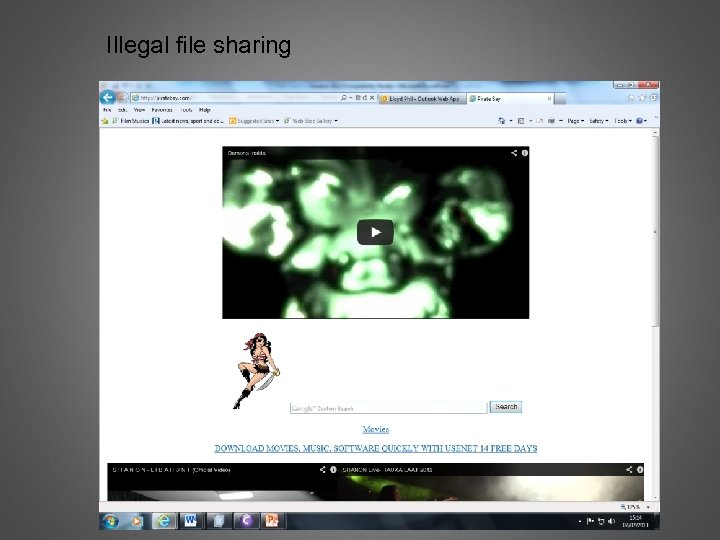Click the Search button

point(506,407)
